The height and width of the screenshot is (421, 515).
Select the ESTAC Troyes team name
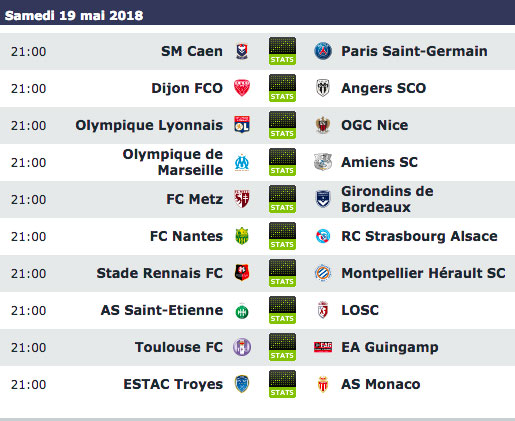click(x=173, y=384)
